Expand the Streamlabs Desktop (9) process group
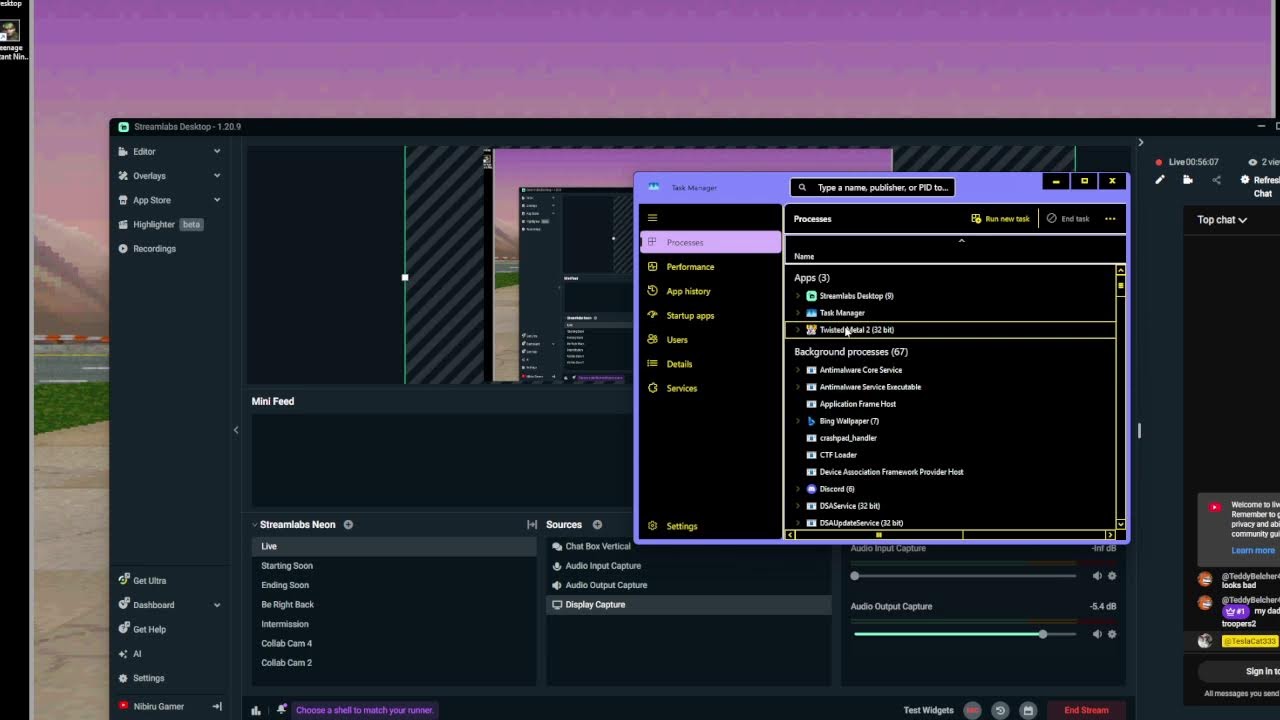 pyautogui.click(x=798, y=296)
